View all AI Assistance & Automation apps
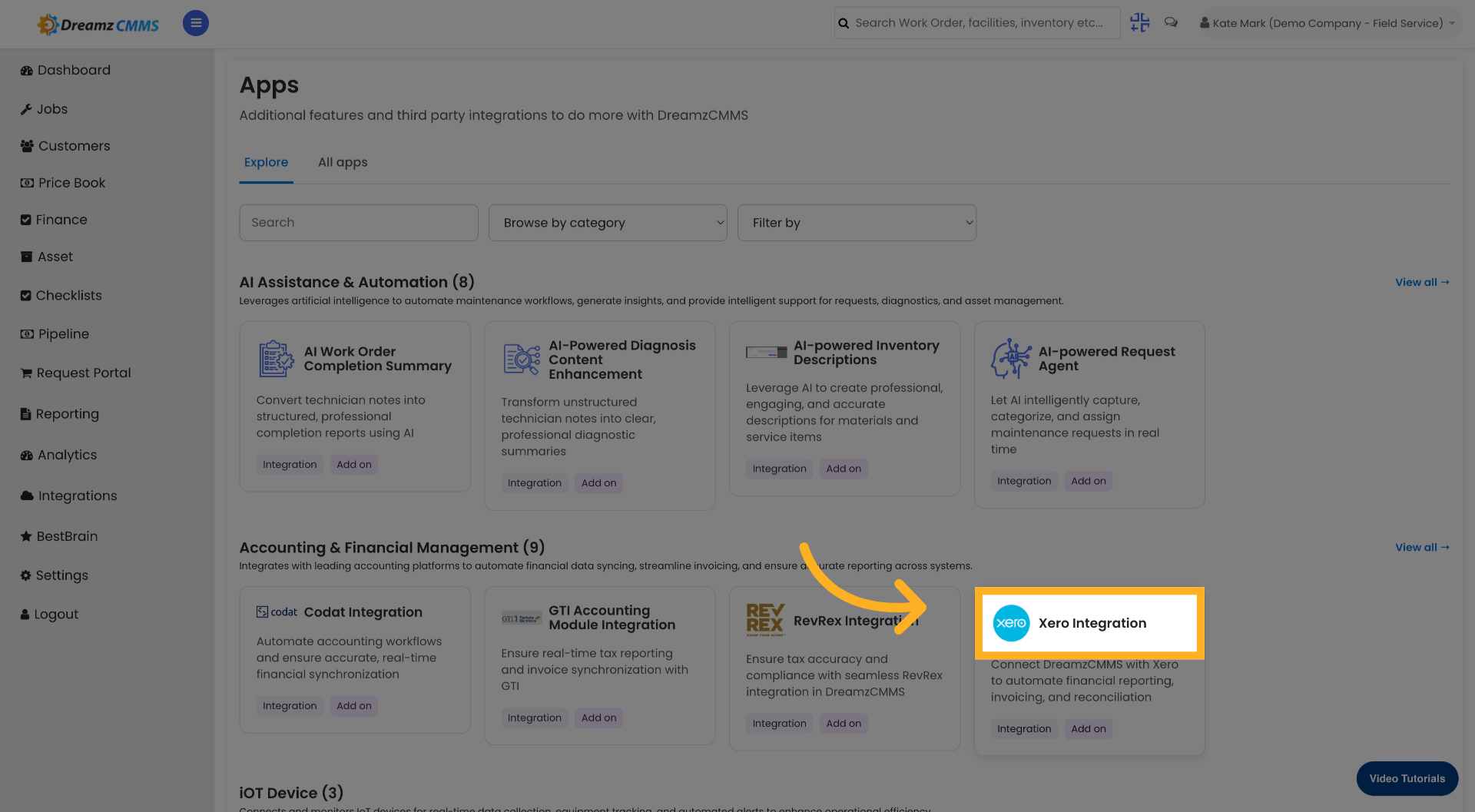This screenshot has width=1475, height=812. coord(1421,282)
